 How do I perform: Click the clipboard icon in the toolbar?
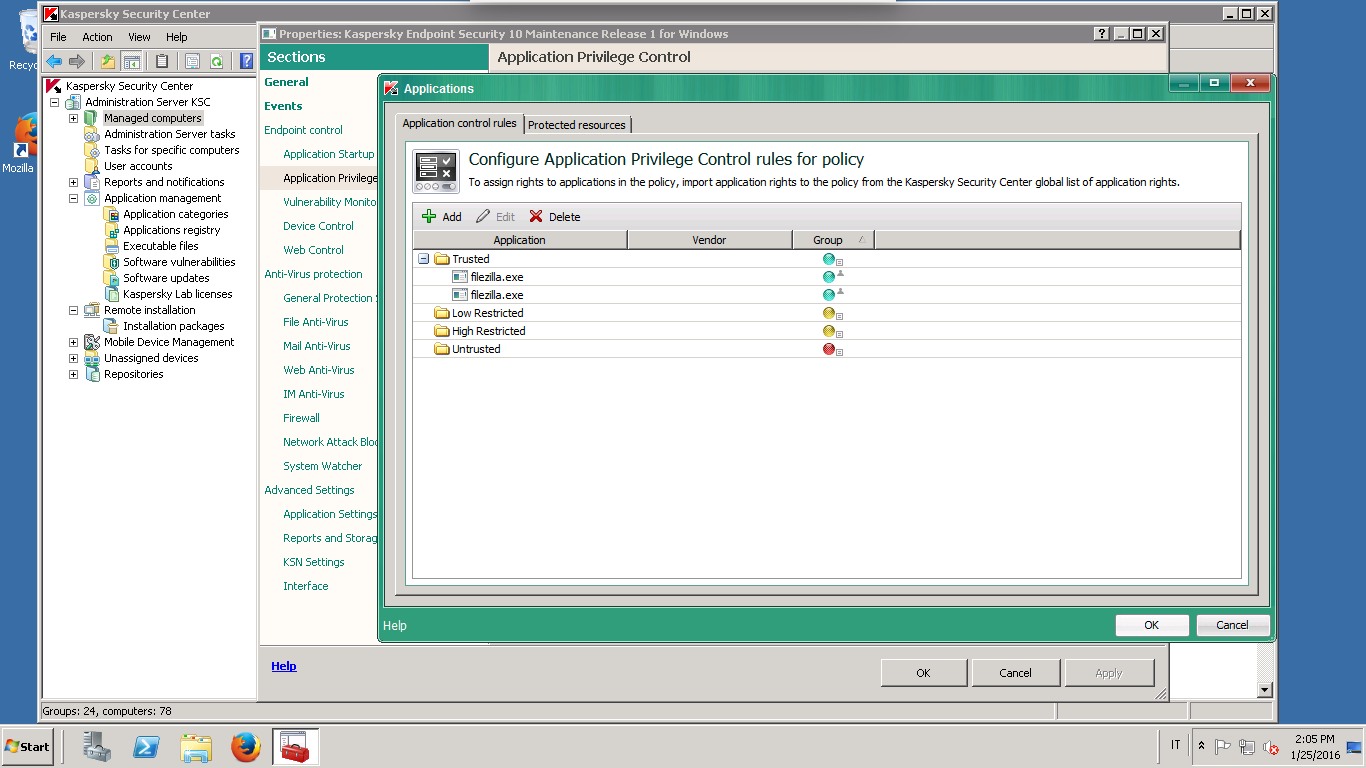click(162, 61)
